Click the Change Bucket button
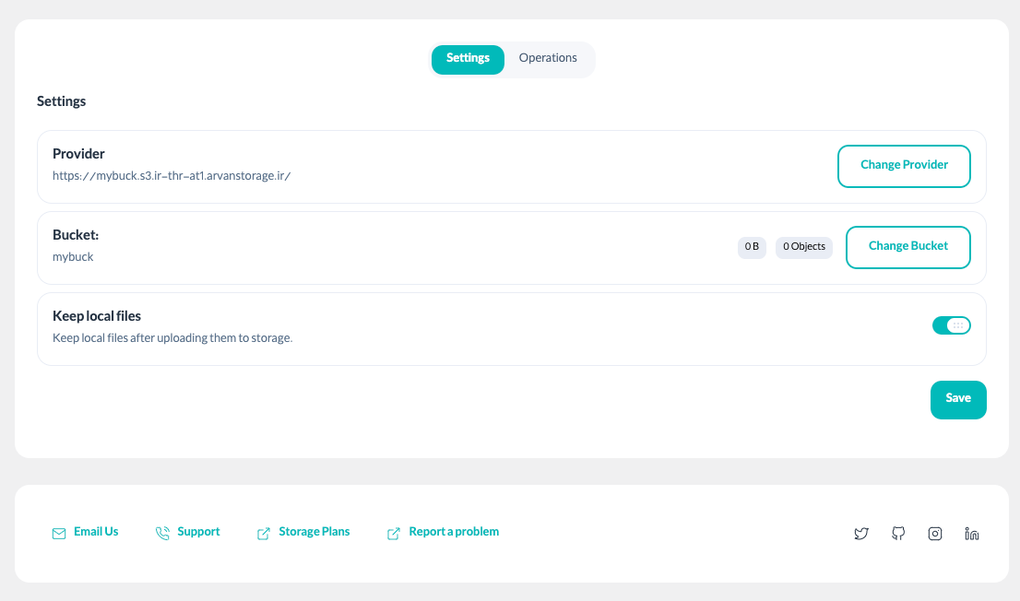Screen dimensions: 1020x601 click(908, 247)
